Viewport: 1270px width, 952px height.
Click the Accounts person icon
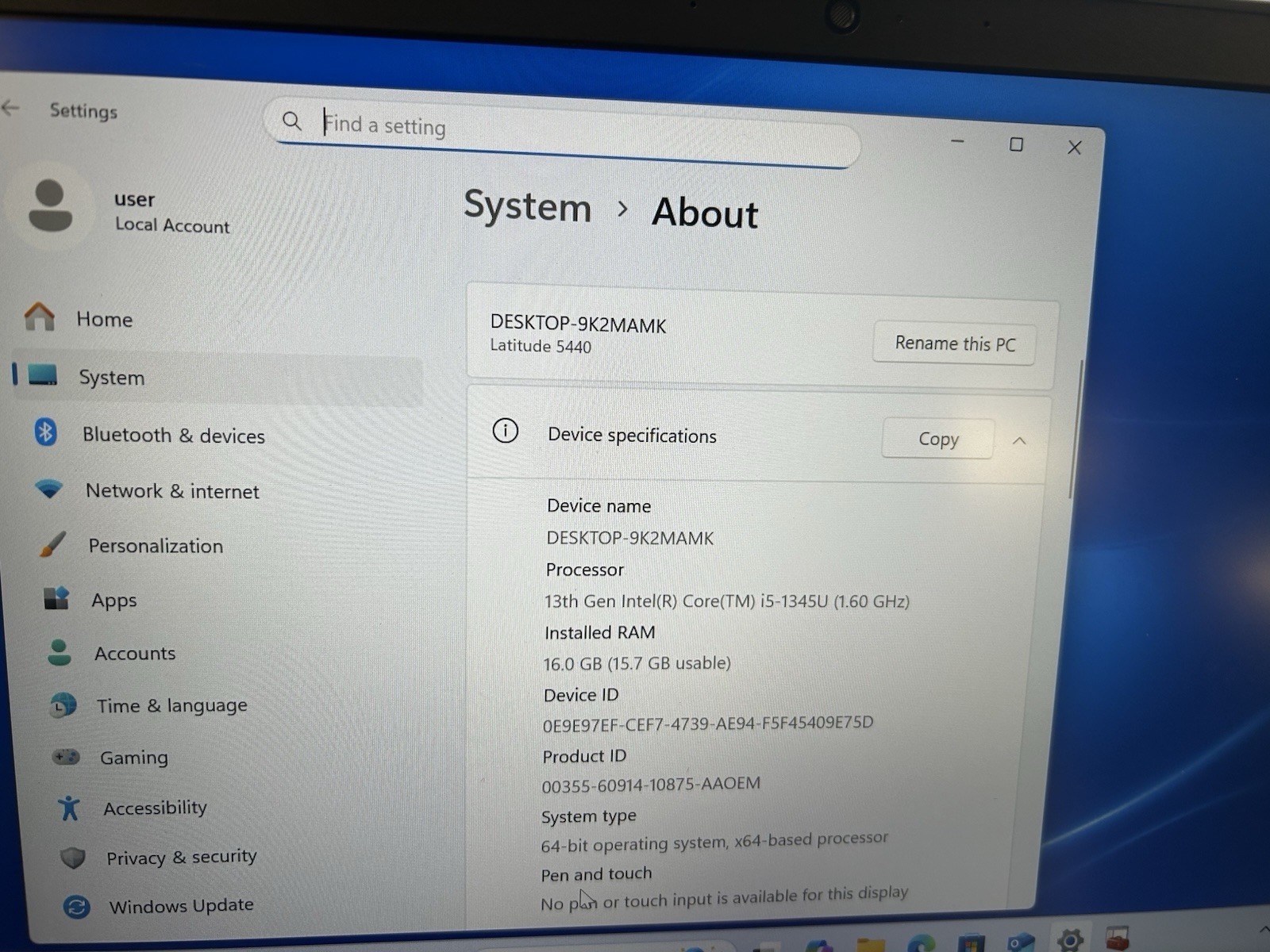pos(60,652)
